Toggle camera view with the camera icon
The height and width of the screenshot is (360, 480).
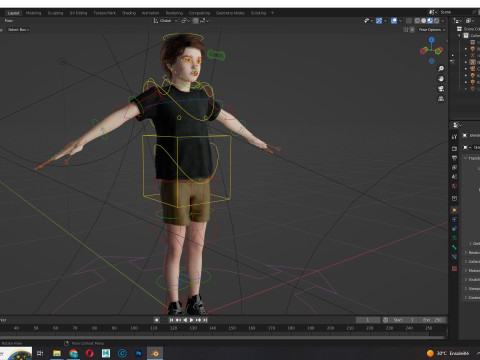point(441,89)
